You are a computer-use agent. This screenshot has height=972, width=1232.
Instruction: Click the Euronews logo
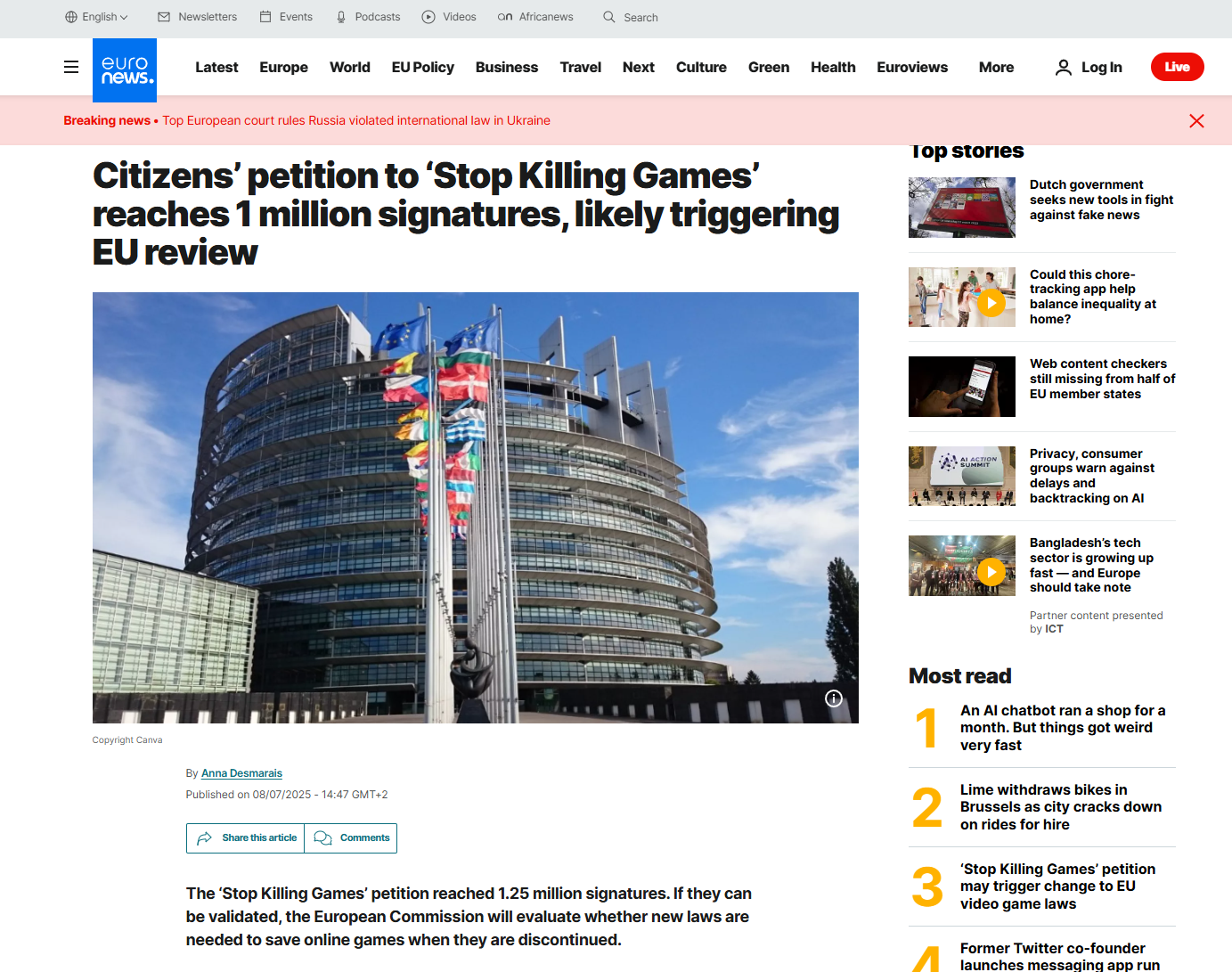point(125,70)
